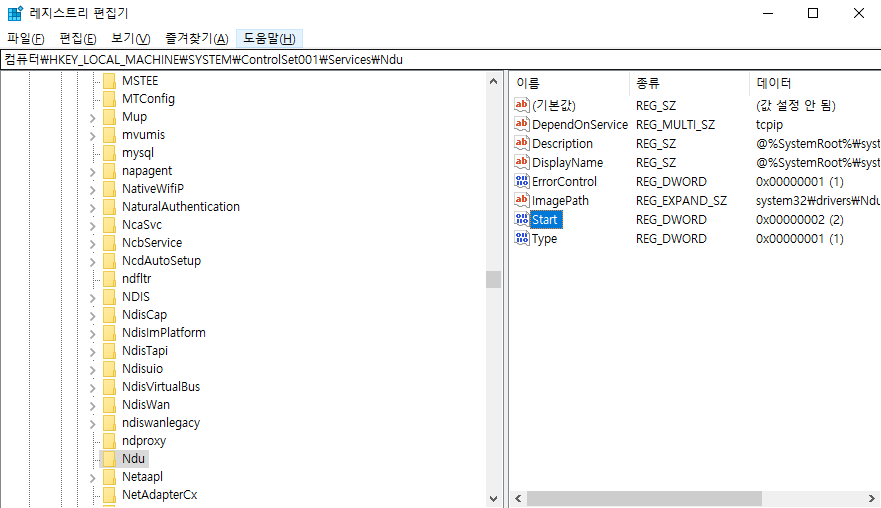The height and width of the screenshot is (508, 881).
Task: Select the DisplayName value entry
Action: click(567, 163)
